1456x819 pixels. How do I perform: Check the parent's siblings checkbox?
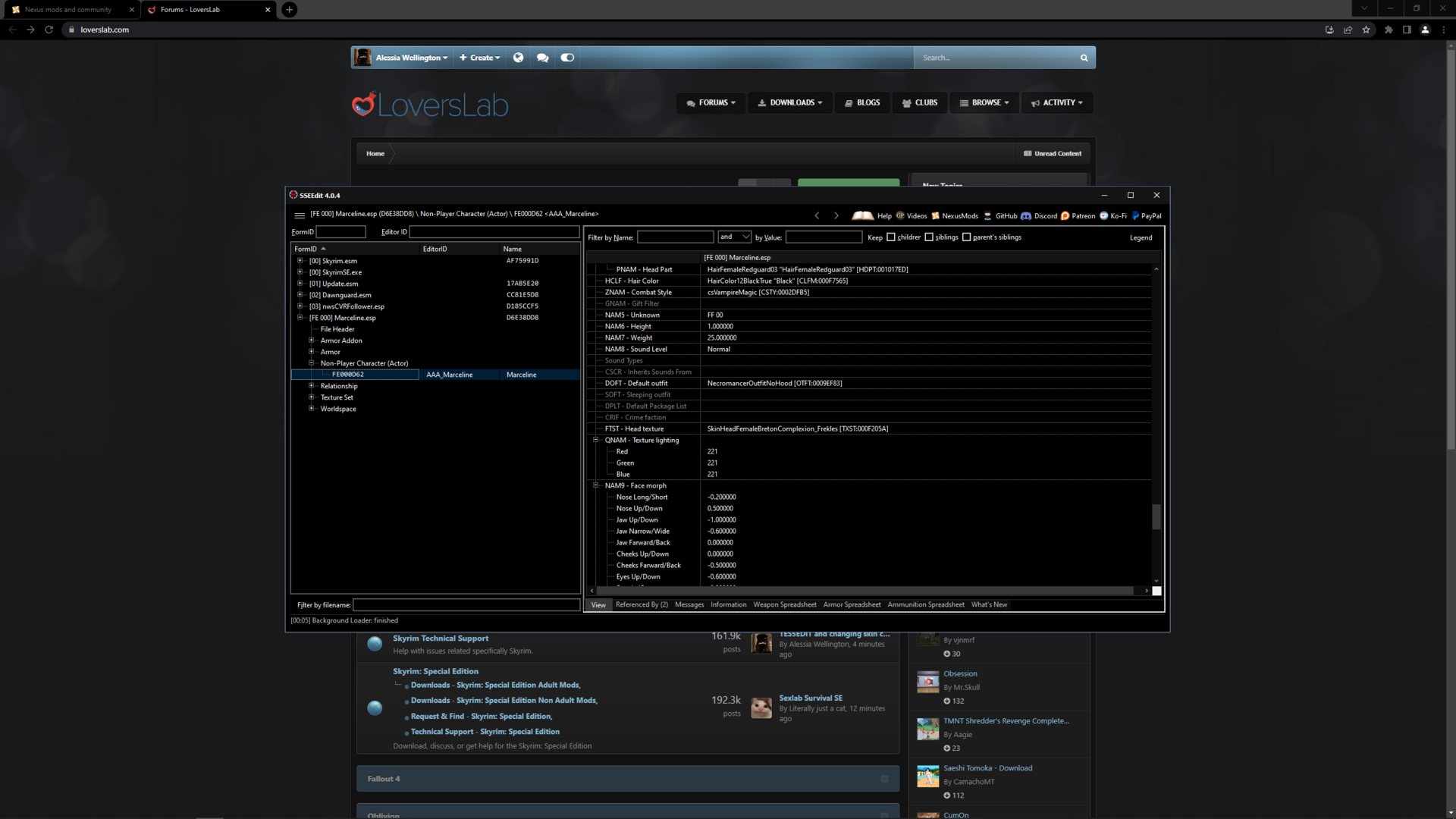coord(967,237)
